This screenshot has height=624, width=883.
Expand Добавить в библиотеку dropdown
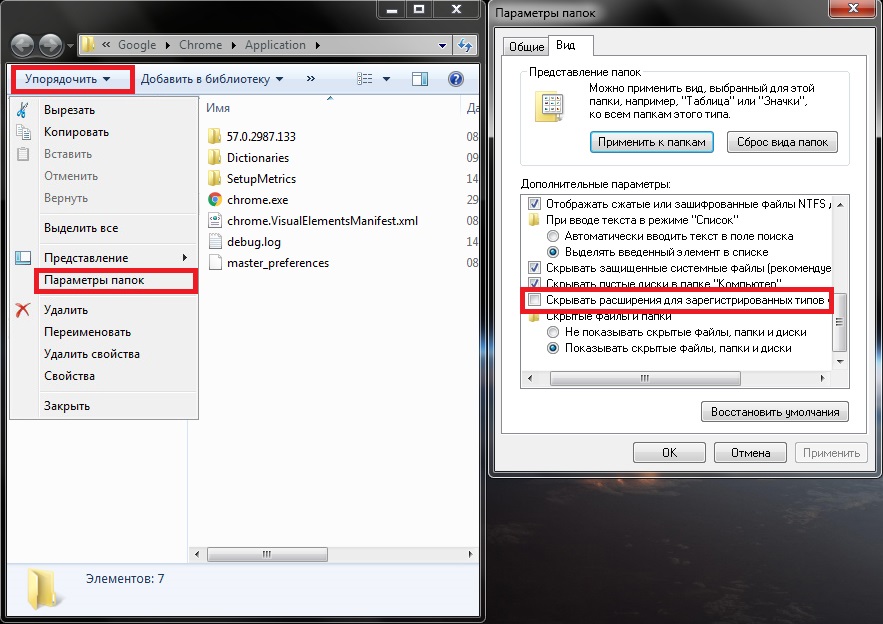[212, 79]
